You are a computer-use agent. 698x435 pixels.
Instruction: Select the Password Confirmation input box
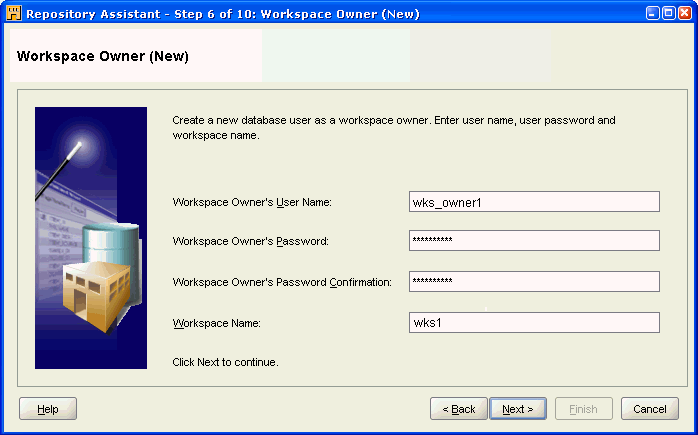(534, 282)
